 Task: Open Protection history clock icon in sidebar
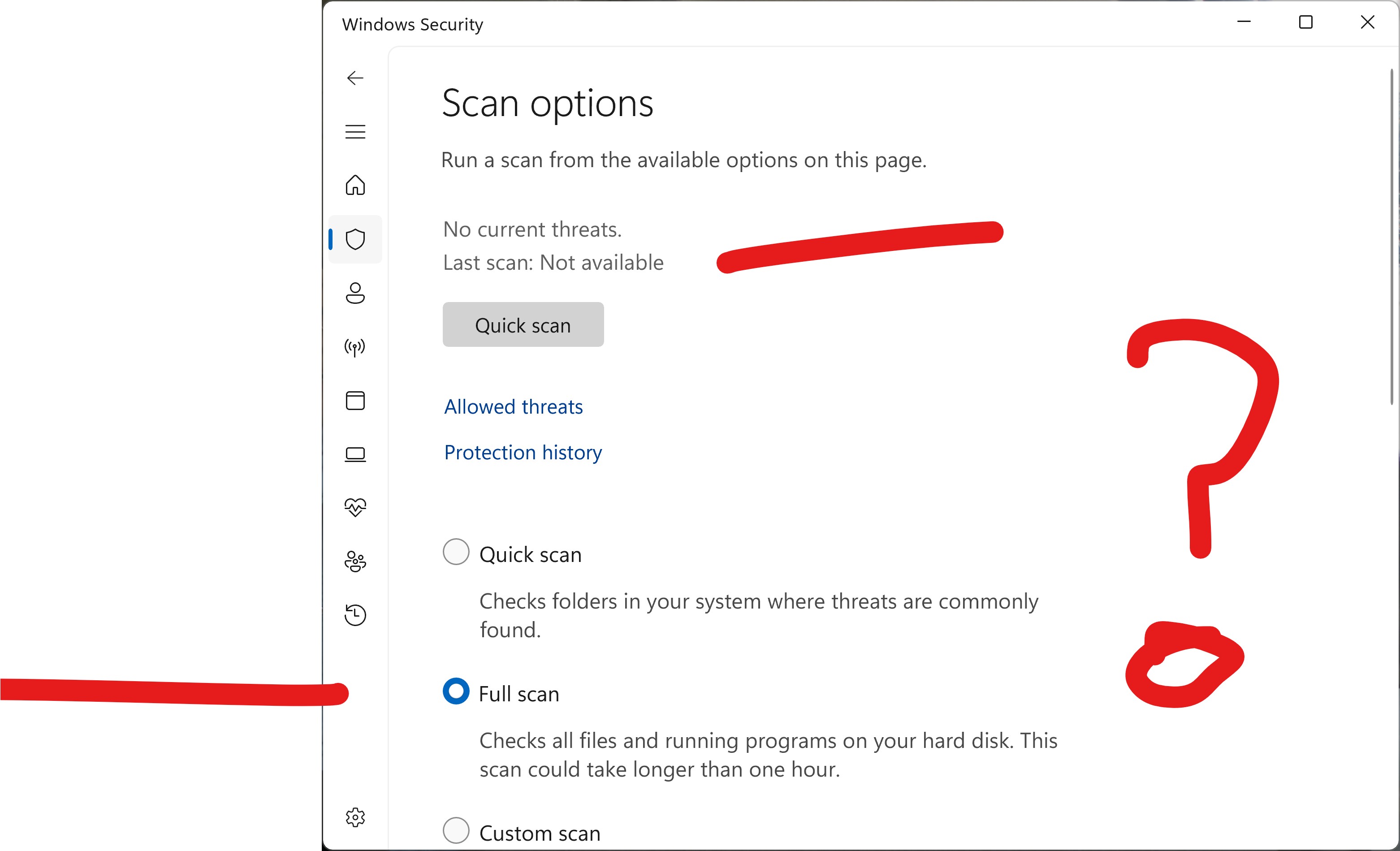pos(355,615)
